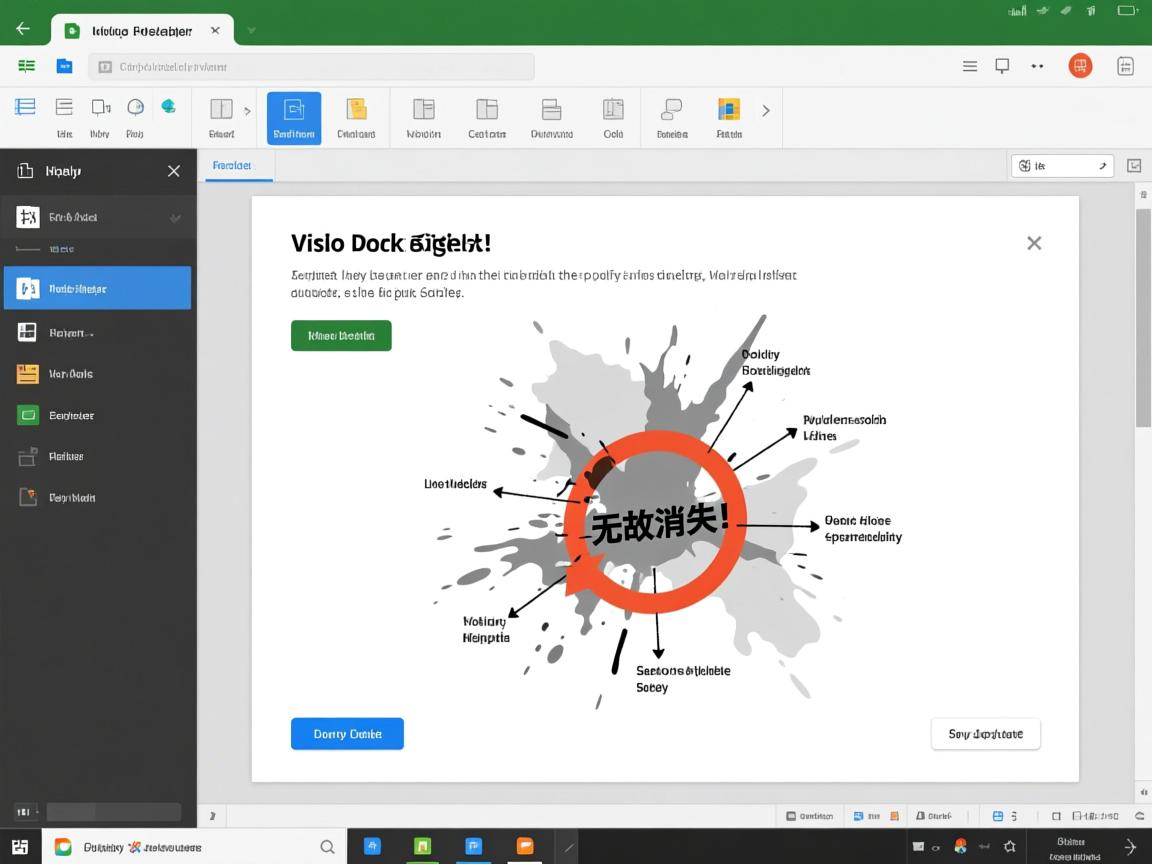1152x864 pixels.
Task: Click the green table icon below back arrow
Action: (x=26, y=66)
